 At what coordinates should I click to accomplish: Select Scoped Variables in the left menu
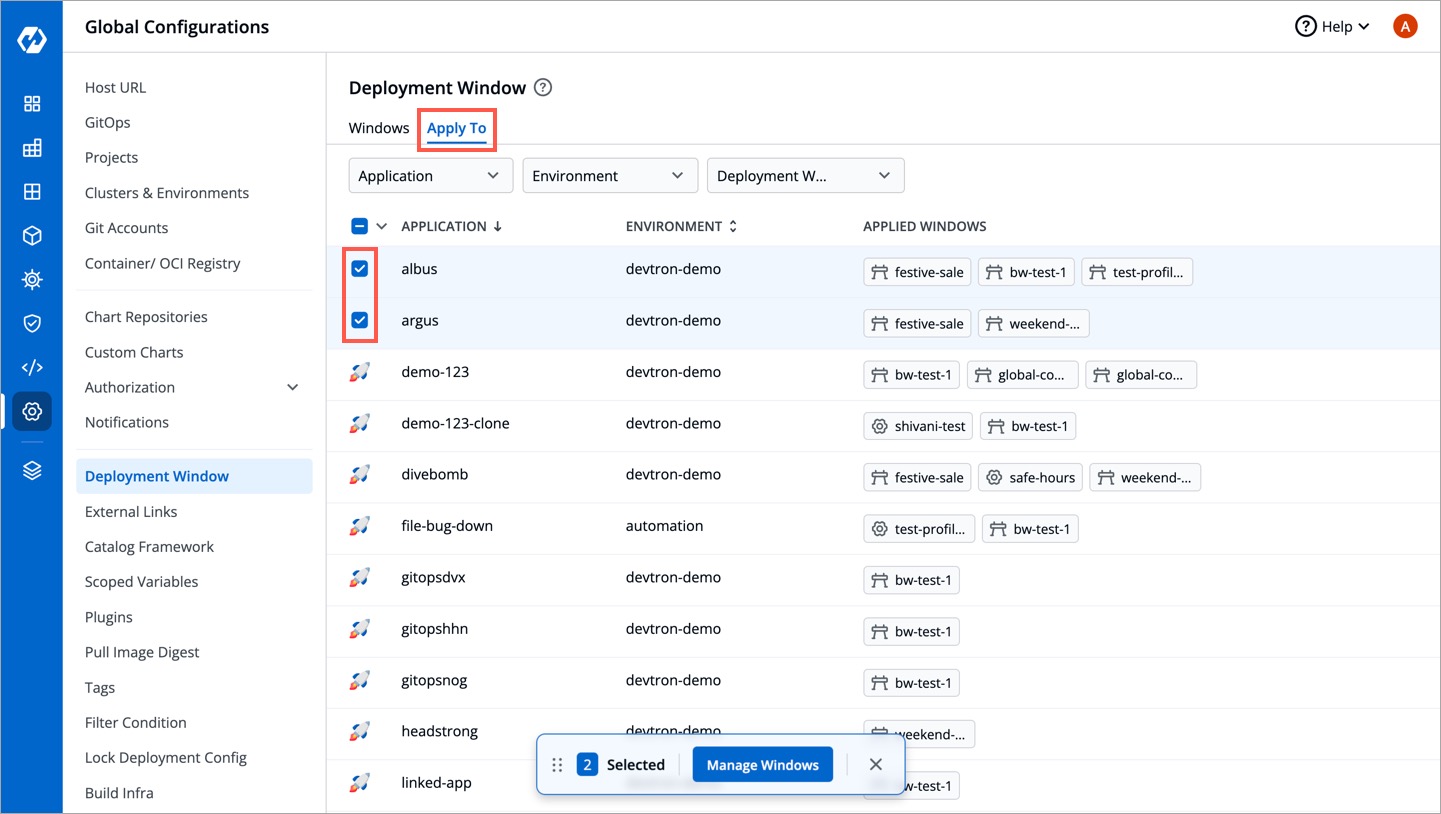(141, 581)
